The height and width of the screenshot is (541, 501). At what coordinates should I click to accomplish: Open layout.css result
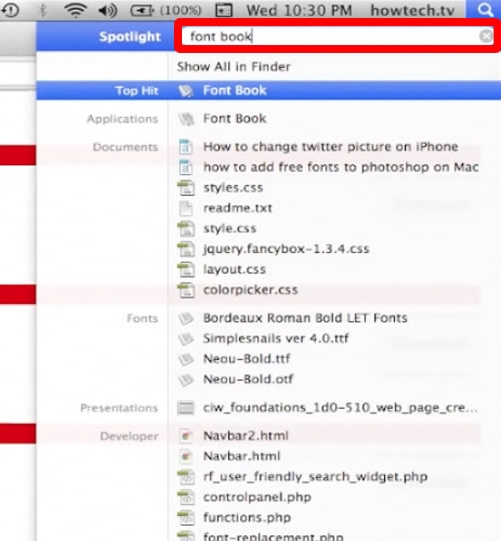(x=234, y=269)
